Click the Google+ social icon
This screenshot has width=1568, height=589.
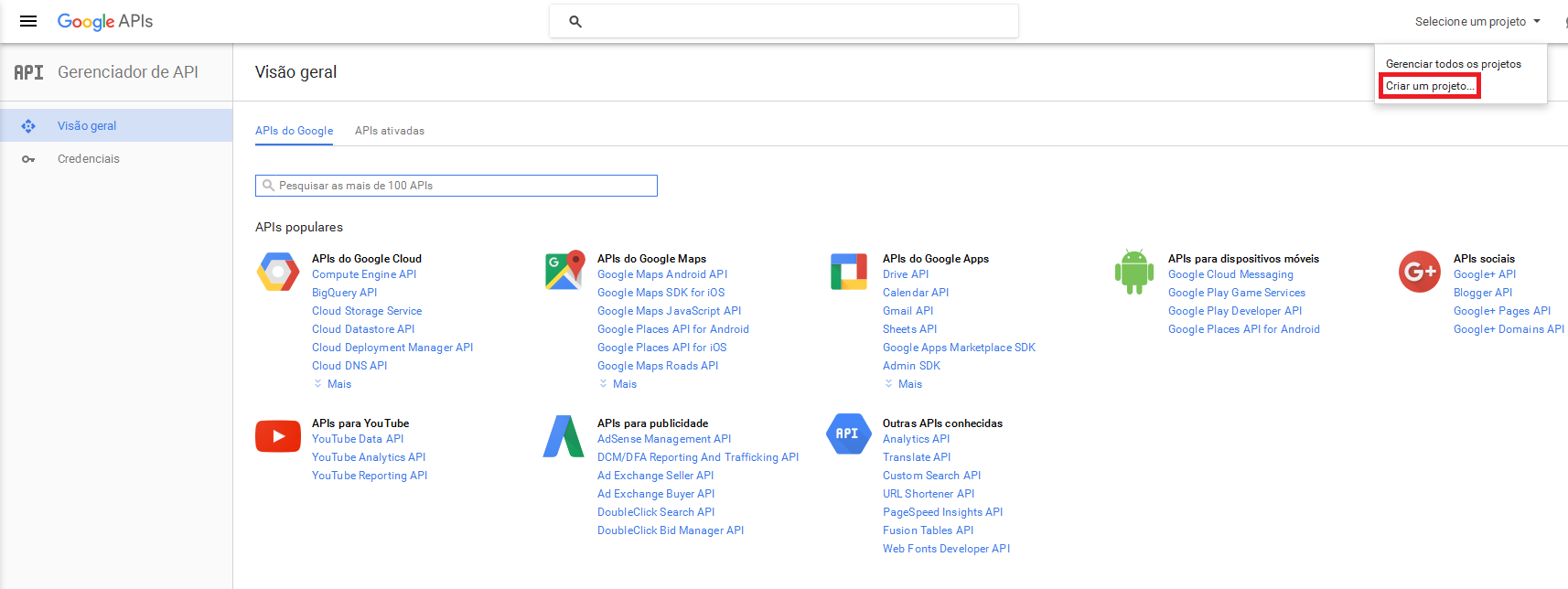[x=1420, y=272]
